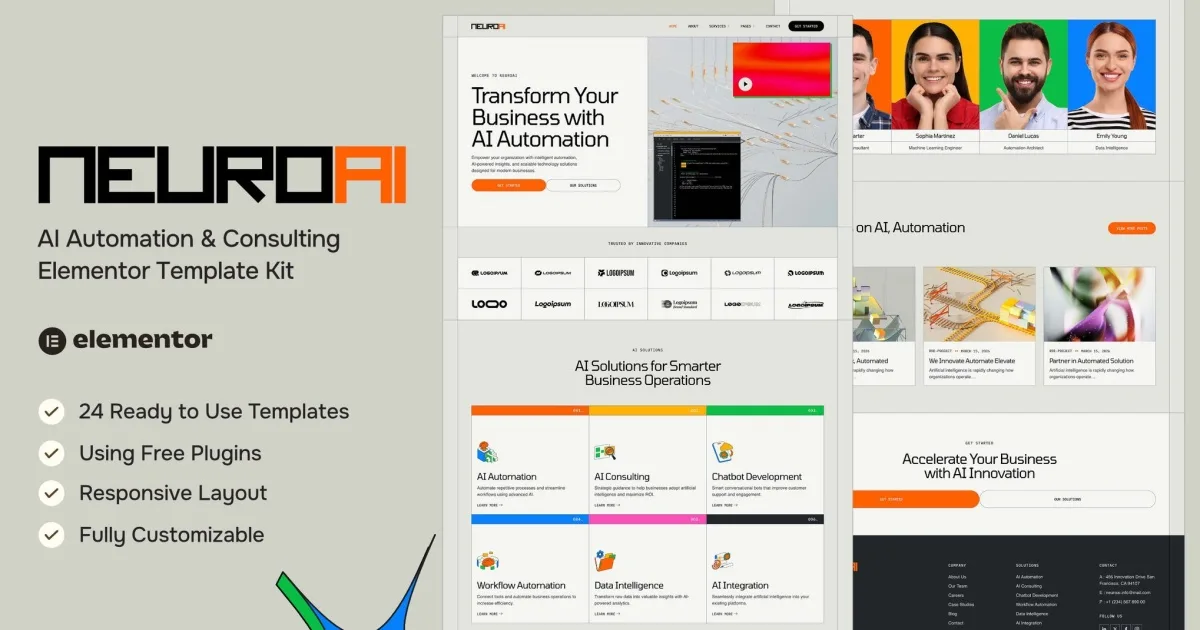The height and width of the screenshot is (630, 1200).
Task: Click the About Us footer link
Action: click(957, 577)
